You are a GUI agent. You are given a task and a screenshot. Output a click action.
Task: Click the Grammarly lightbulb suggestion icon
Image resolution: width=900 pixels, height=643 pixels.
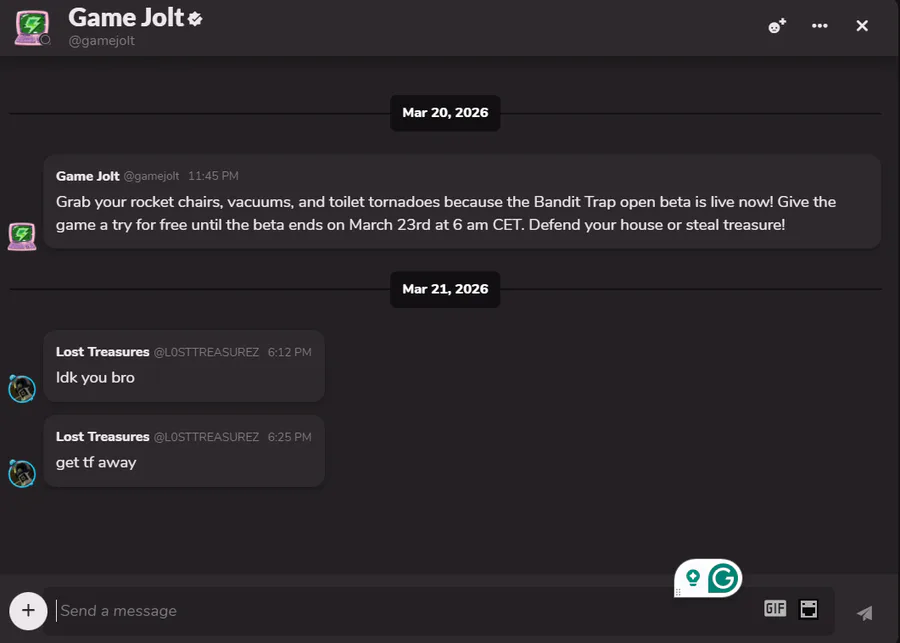(x=692, y=578)
